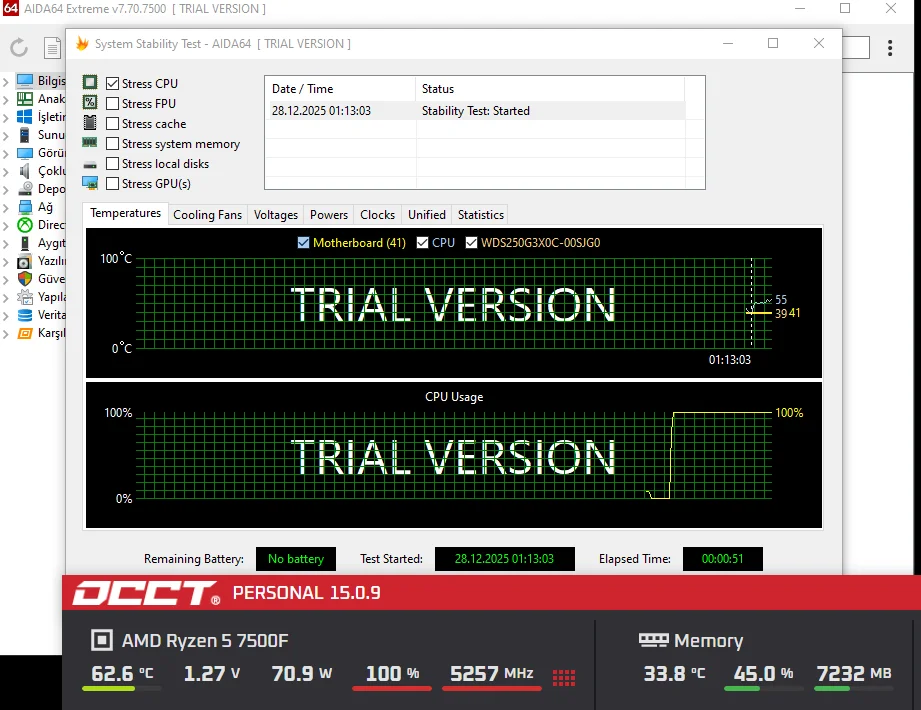Click the Elapsed Time value 00:00:51
The height and width of the screenshot is (710, 921).
pos(722,558)
